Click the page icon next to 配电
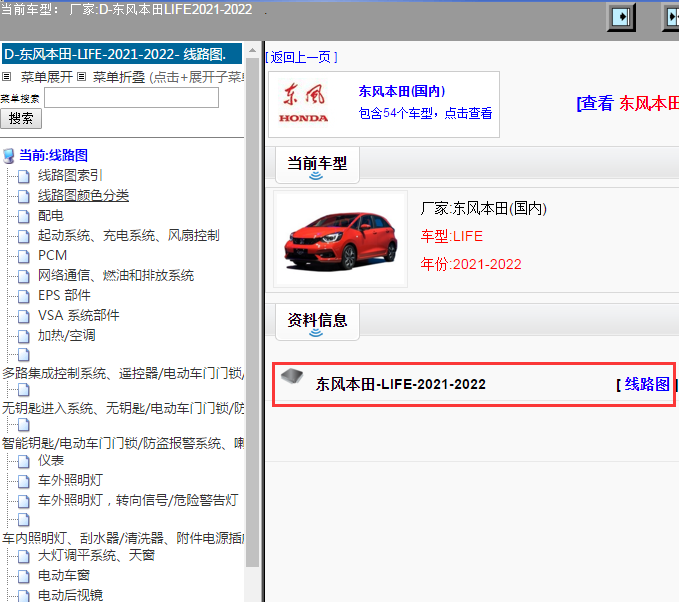The width and height of the screenshot is (679, 602). [24, 216]
